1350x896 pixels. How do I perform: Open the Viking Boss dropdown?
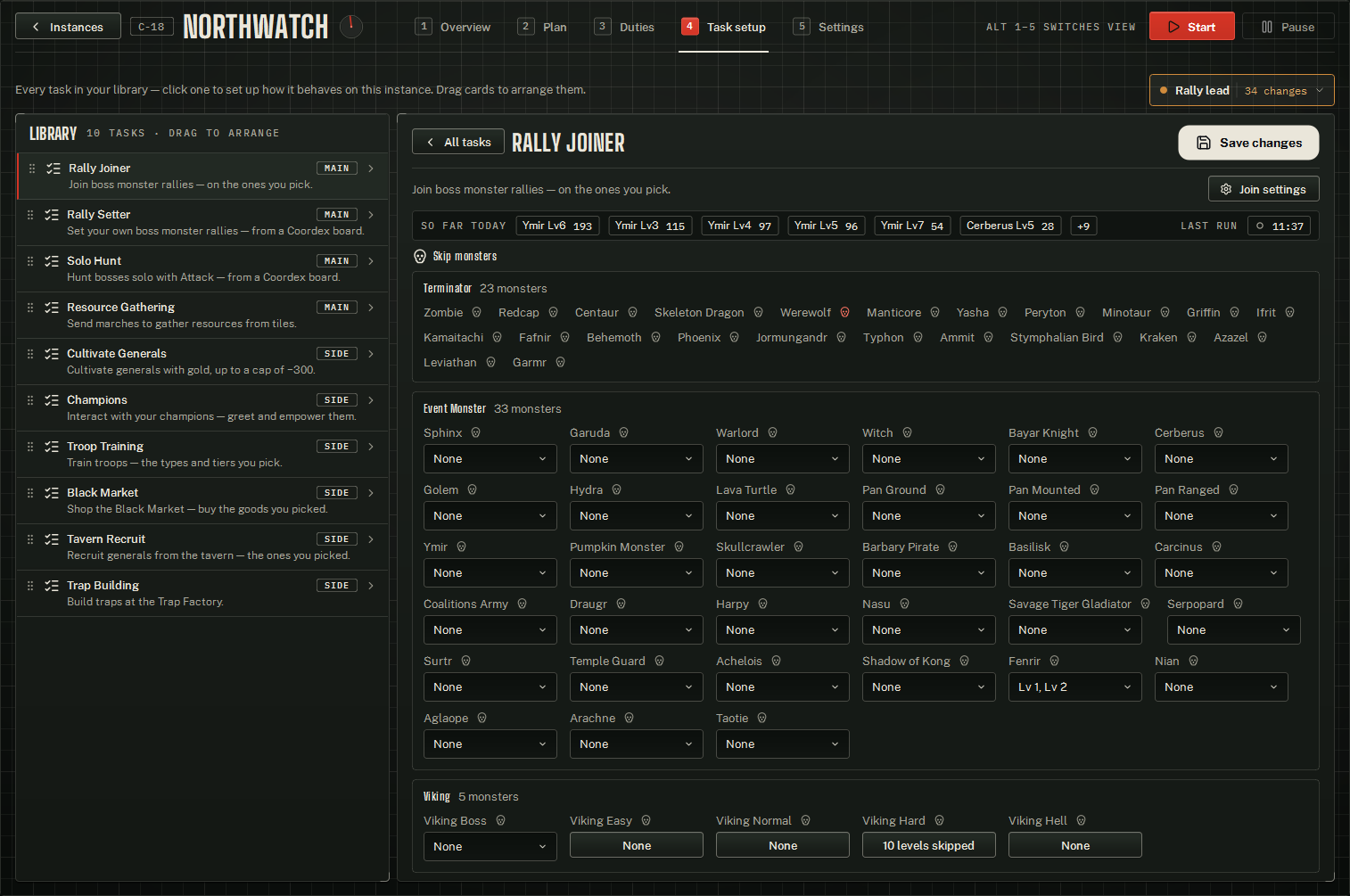tap(490, 847)
